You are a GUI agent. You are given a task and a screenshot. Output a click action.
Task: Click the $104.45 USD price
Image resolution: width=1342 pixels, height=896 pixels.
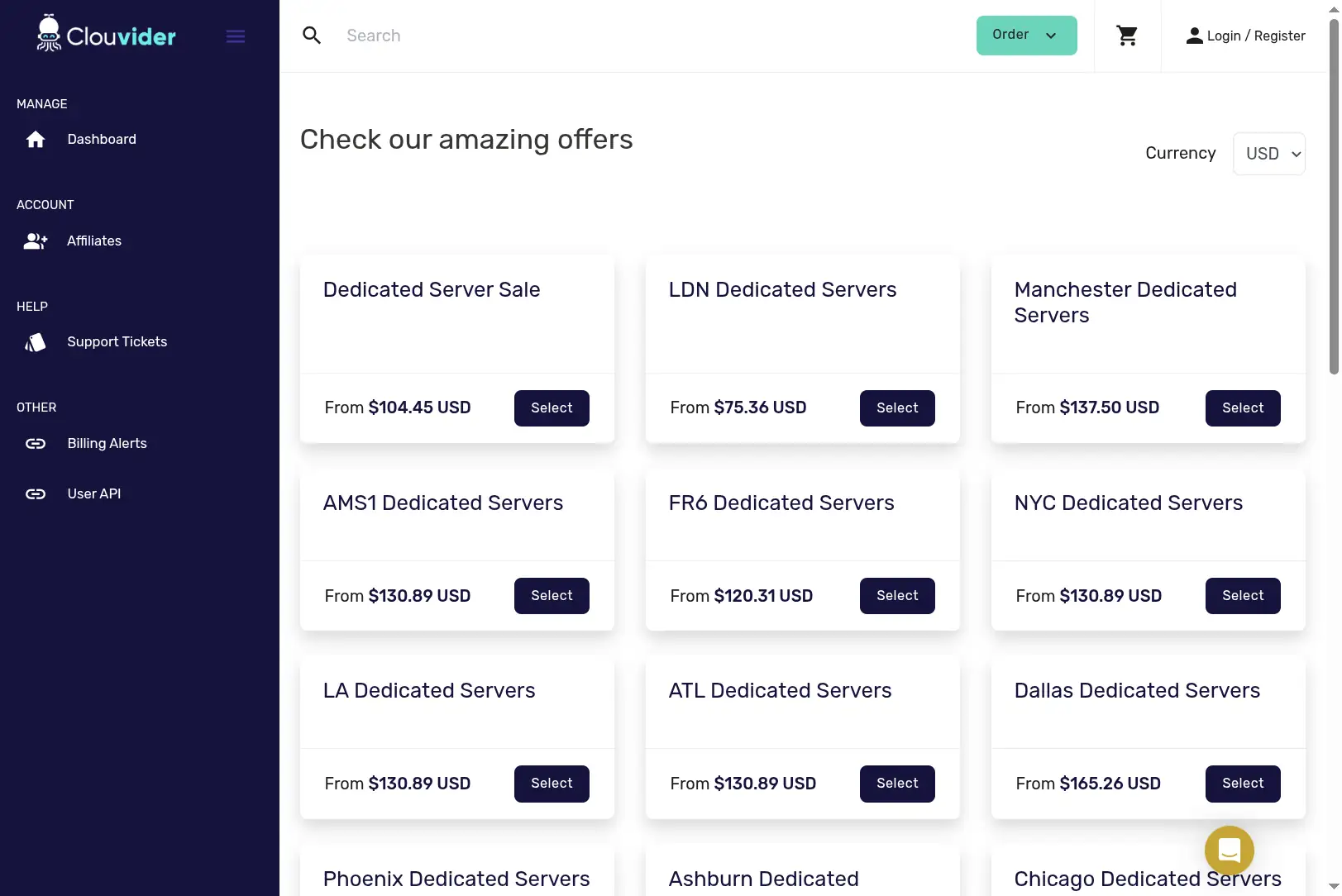point(419,407)
